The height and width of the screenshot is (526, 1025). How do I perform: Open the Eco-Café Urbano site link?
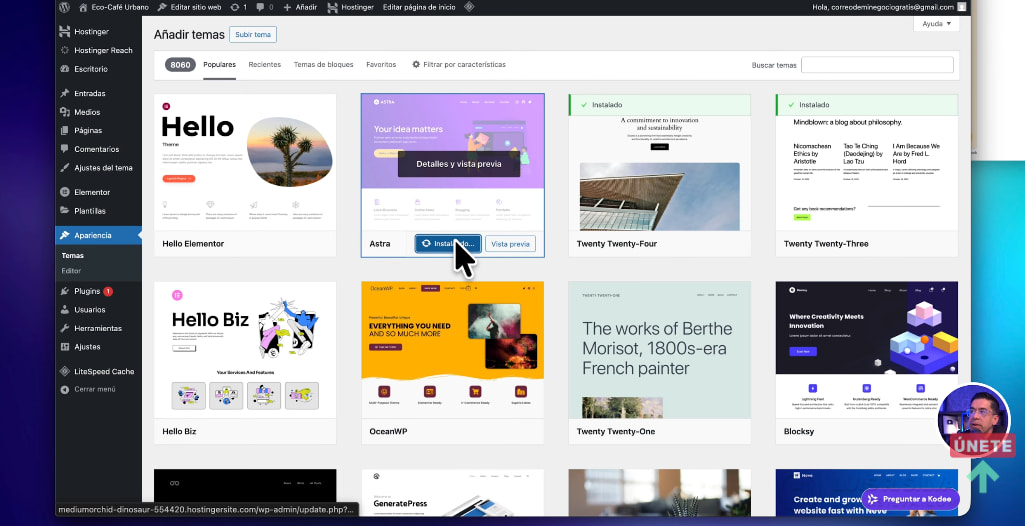pyautogui.click(x=113, y=7)
